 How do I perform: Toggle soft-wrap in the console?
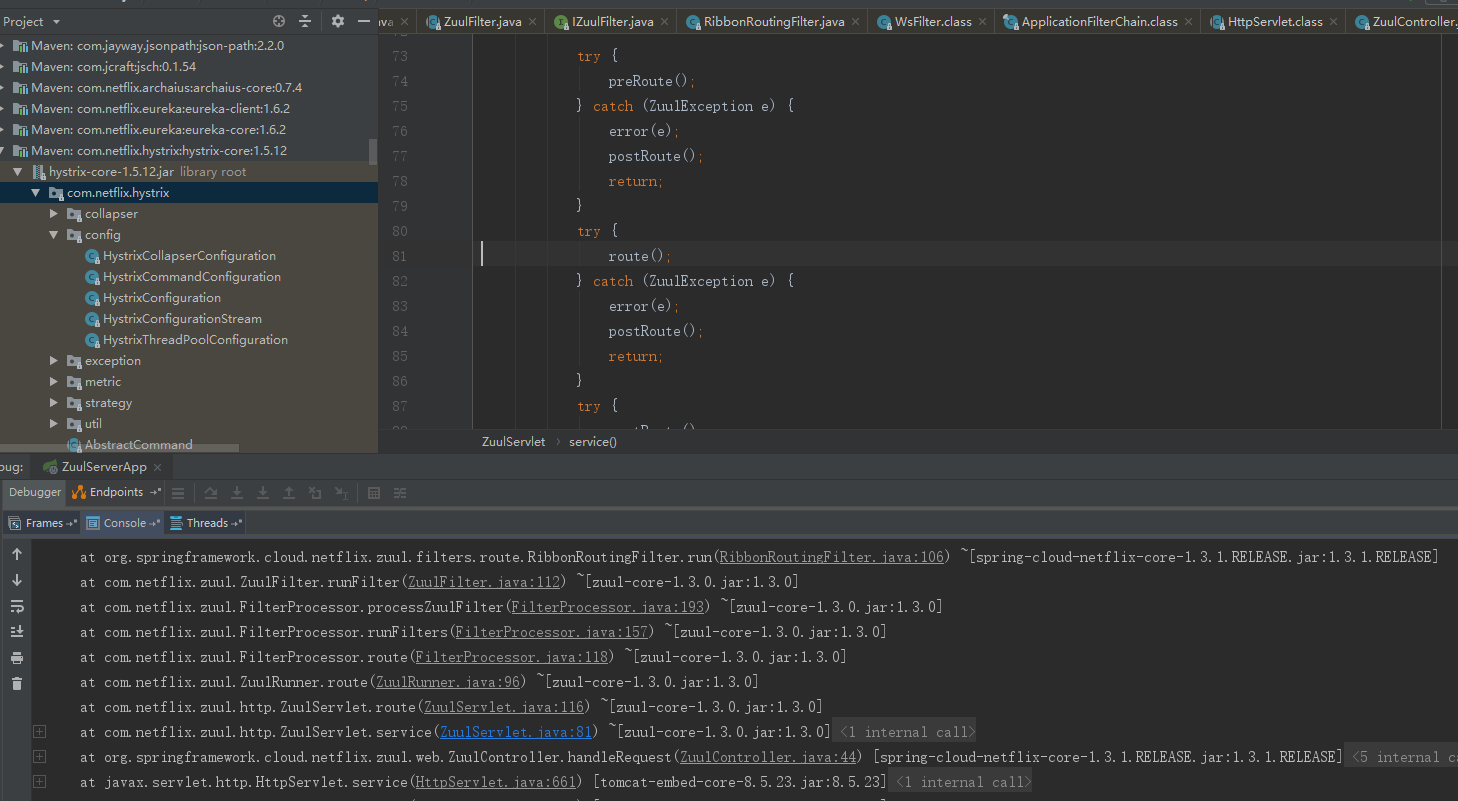point(17,606)
